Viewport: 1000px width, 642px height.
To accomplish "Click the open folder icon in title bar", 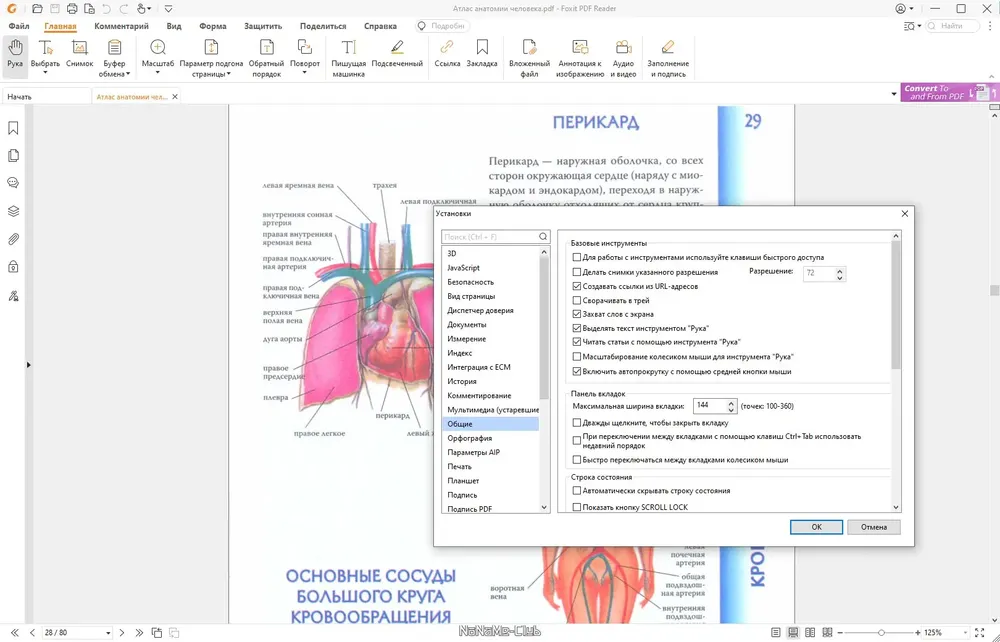I will (37, 9).
